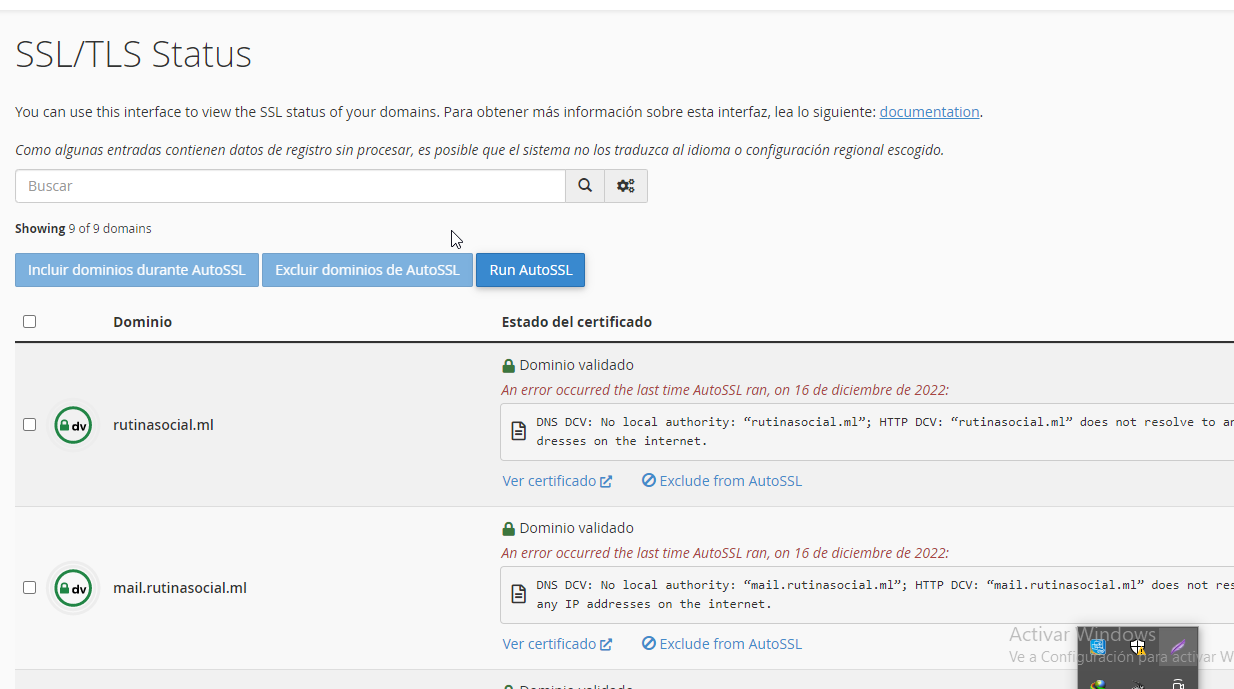Screen dimensions: 1234x689
Task: Click the rutinasocial.ml DNS DCV error message
Action: coord(884,431)
